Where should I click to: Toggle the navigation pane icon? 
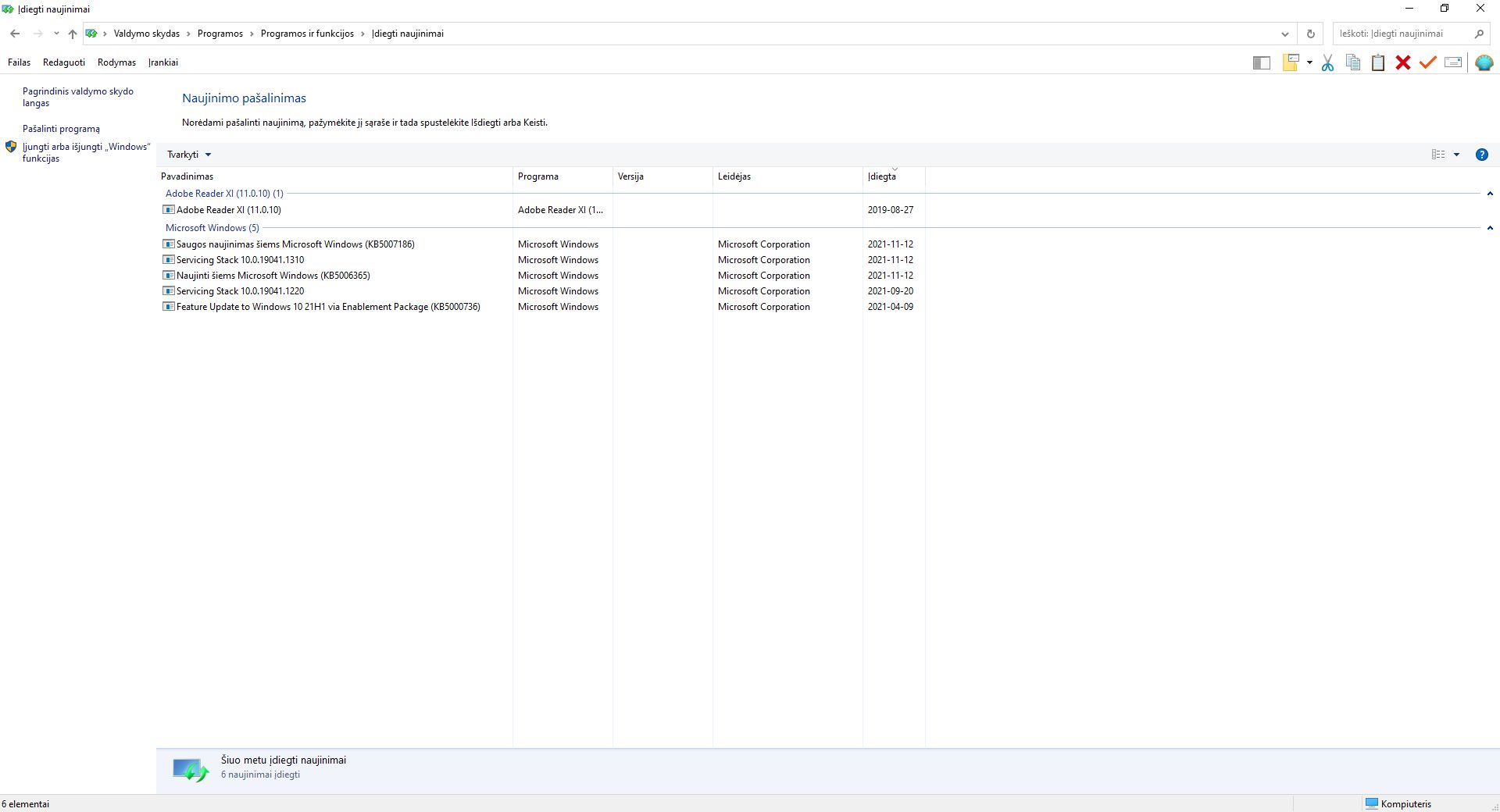[1261, 63]
